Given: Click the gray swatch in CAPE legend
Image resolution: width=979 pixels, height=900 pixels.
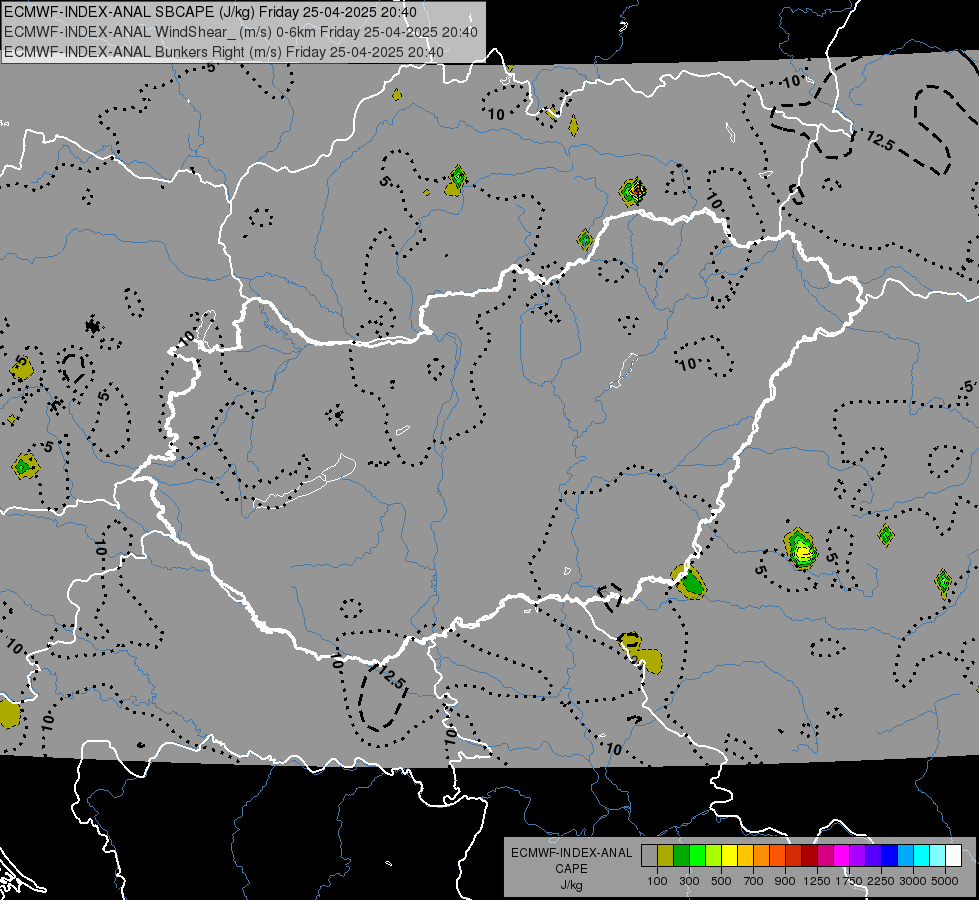Looking at the screenshot, I should pyautogui.click(x=649, y=856).
